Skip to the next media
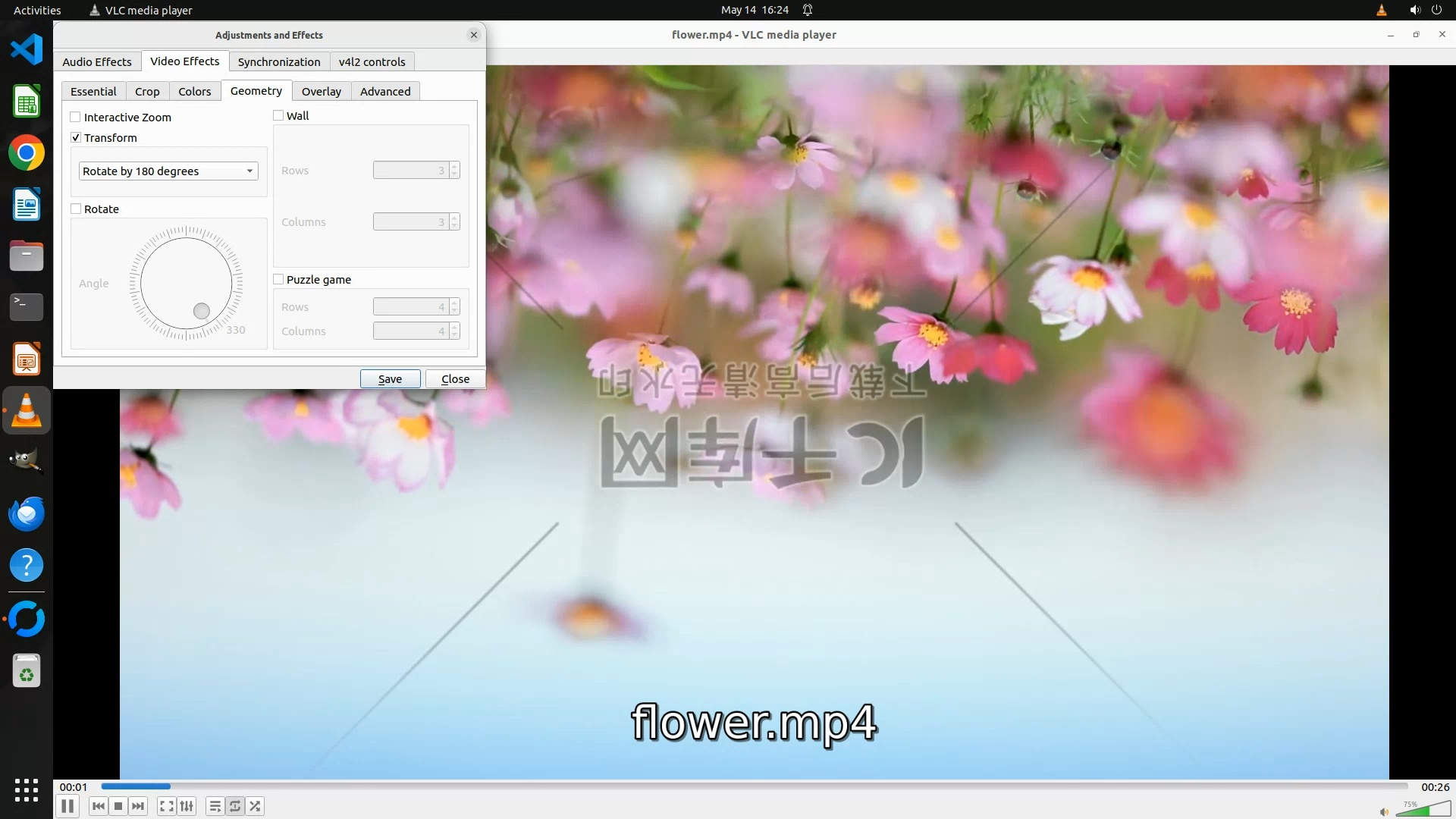The image size is (1456, 819). (x=138, y=806)
